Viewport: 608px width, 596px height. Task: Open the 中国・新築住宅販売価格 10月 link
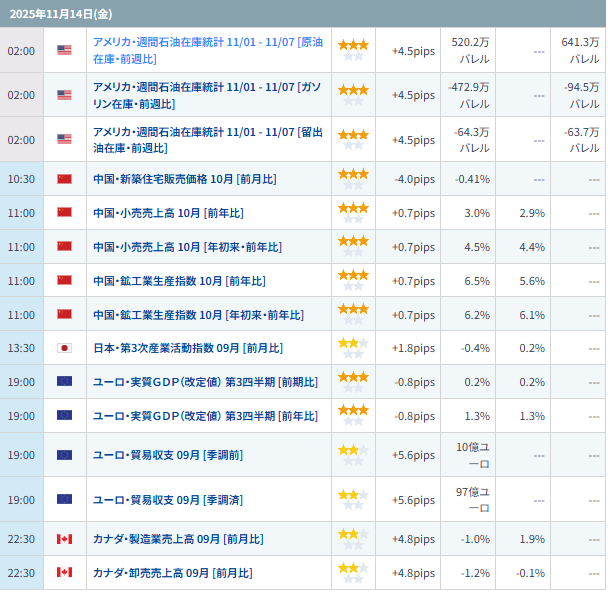pos(184,179)
